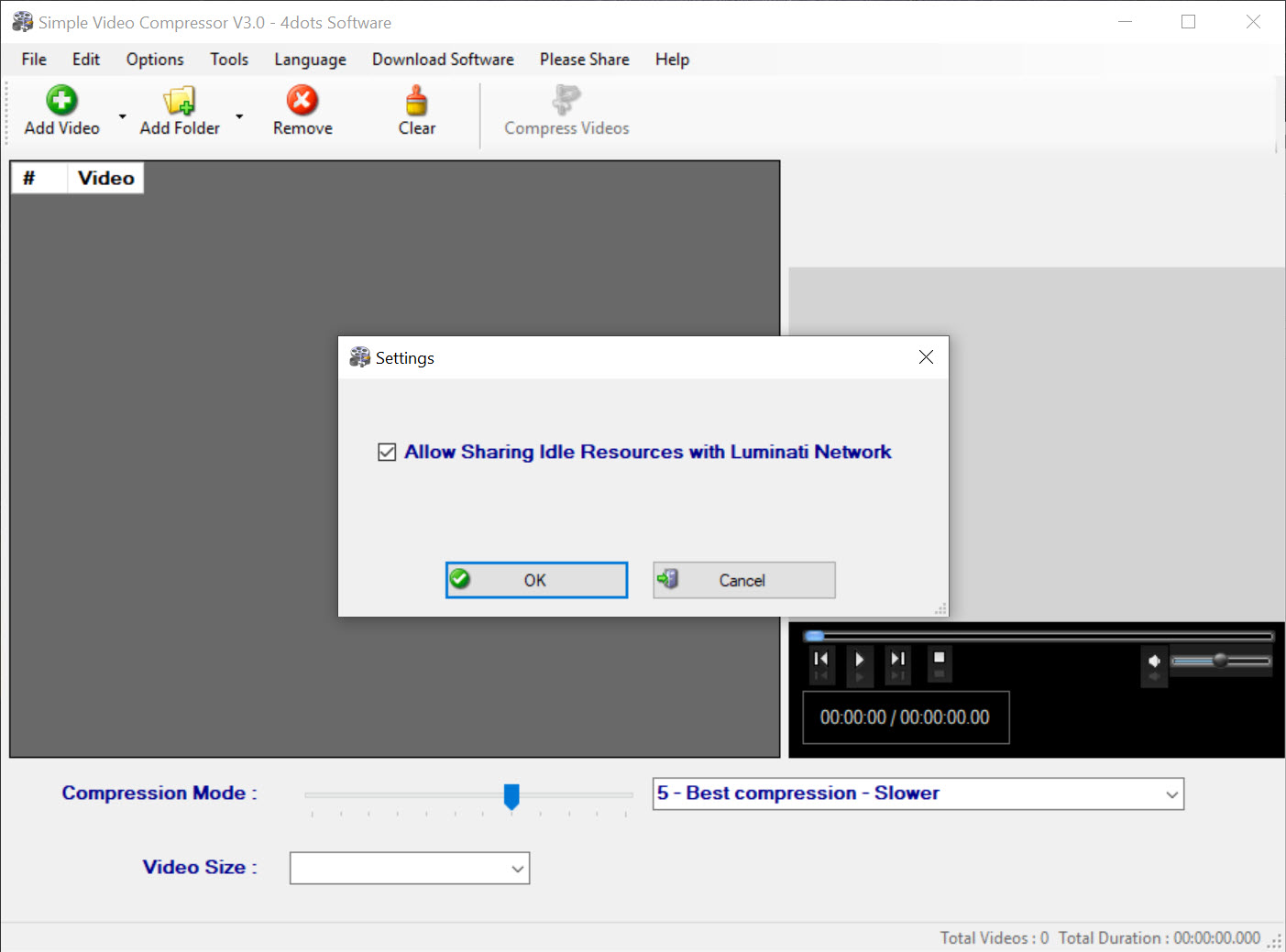Open the Video Size dropdown

tap(410, 869)
